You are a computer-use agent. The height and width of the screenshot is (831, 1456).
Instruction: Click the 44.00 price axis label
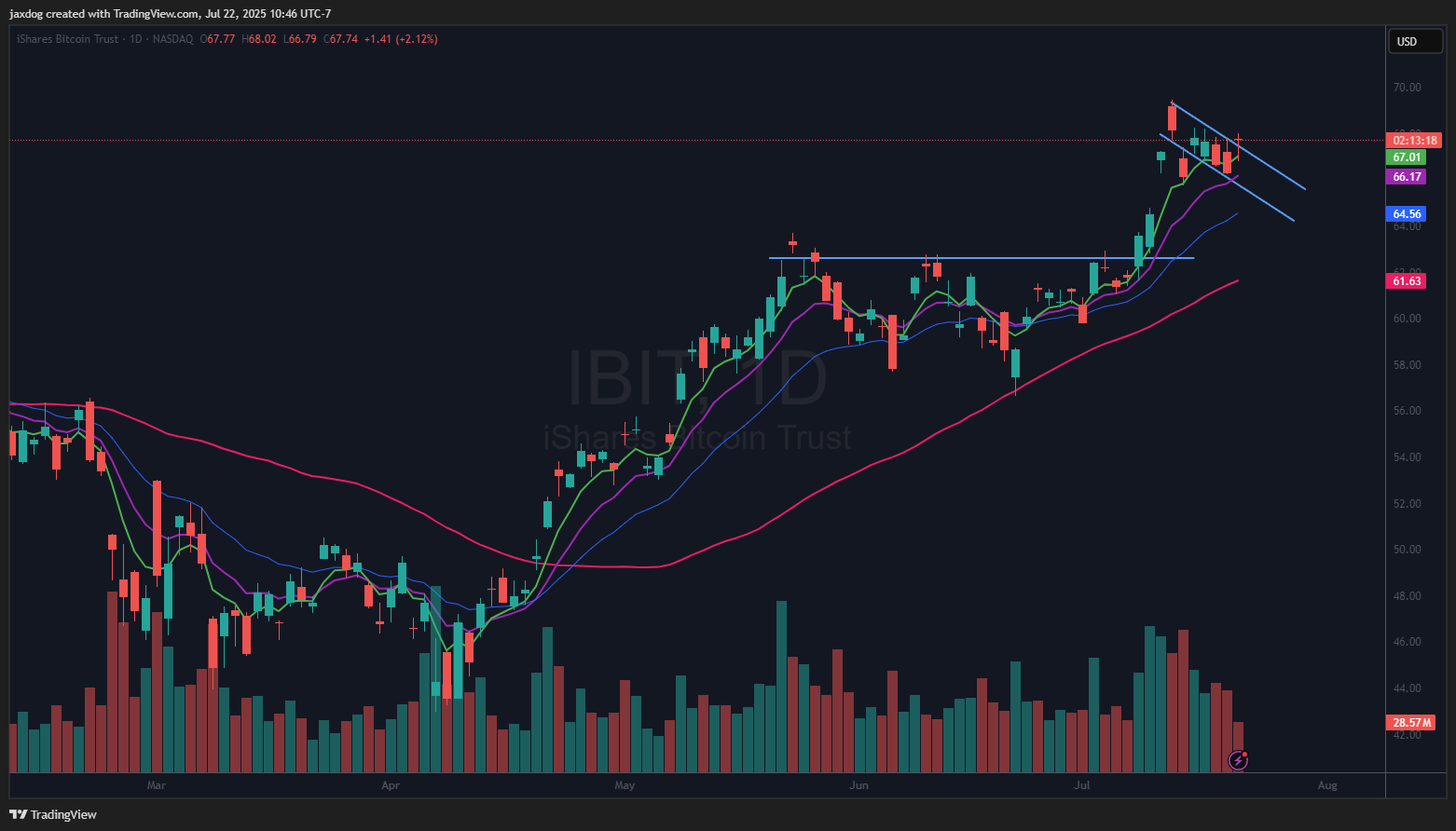pyautogui.click(x=1407, y=688)
